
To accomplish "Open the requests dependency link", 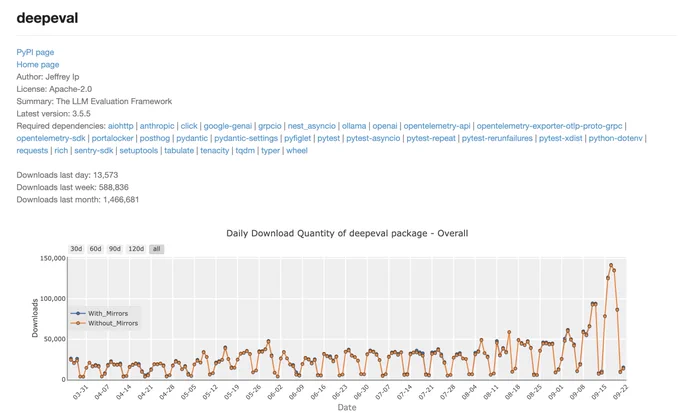I will pyautogui.click(x=32, y=150).
